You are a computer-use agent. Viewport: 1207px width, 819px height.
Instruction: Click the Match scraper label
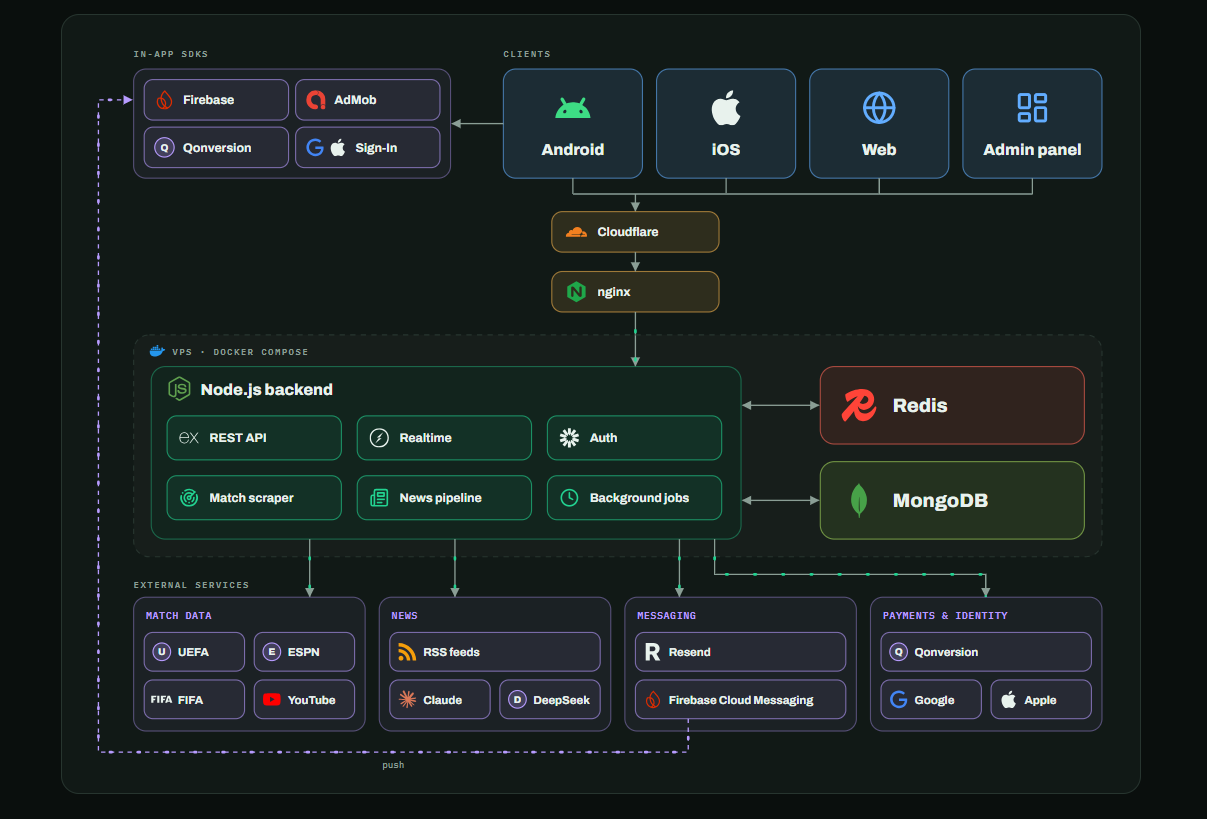click(252, 498)
